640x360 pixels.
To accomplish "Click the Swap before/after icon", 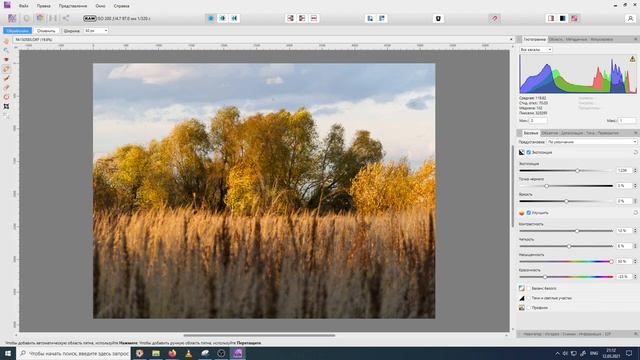I will (x=314, y=18).
